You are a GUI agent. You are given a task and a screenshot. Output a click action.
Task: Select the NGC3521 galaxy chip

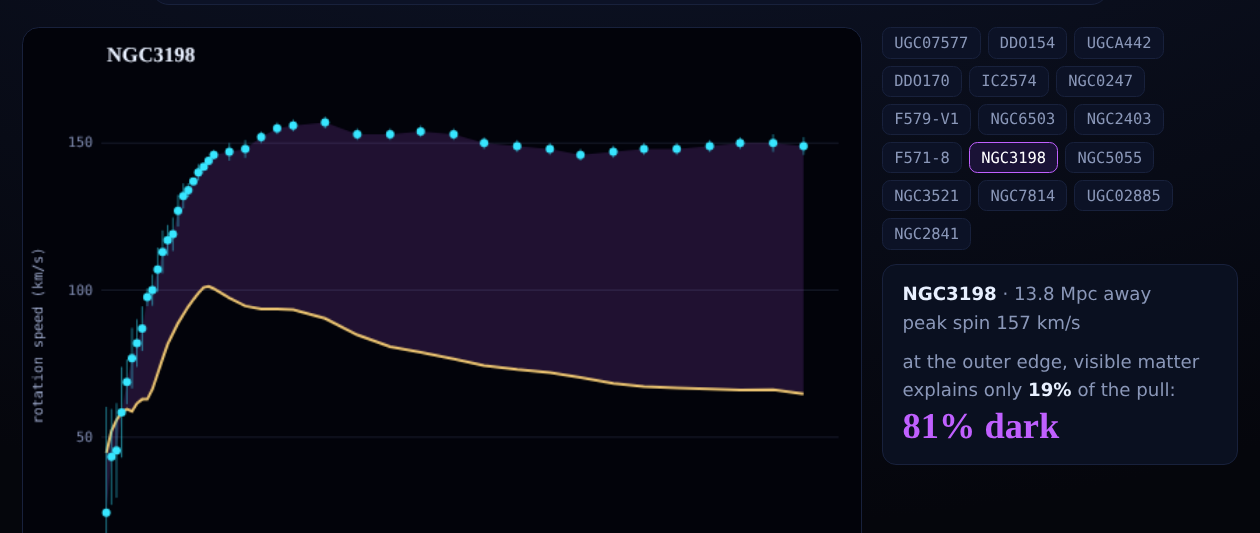click(x=926, y=195)
